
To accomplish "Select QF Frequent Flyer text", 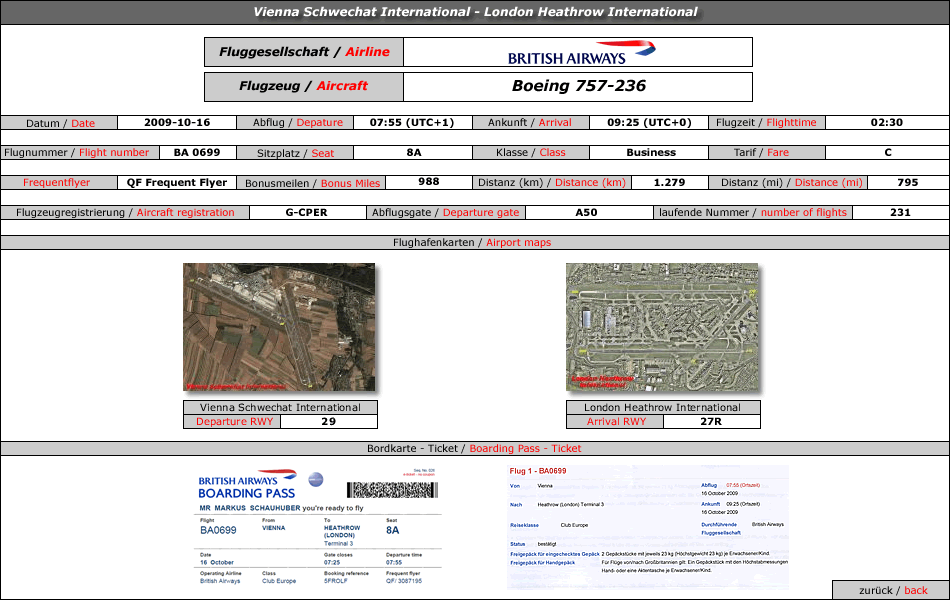I will 177,182.
